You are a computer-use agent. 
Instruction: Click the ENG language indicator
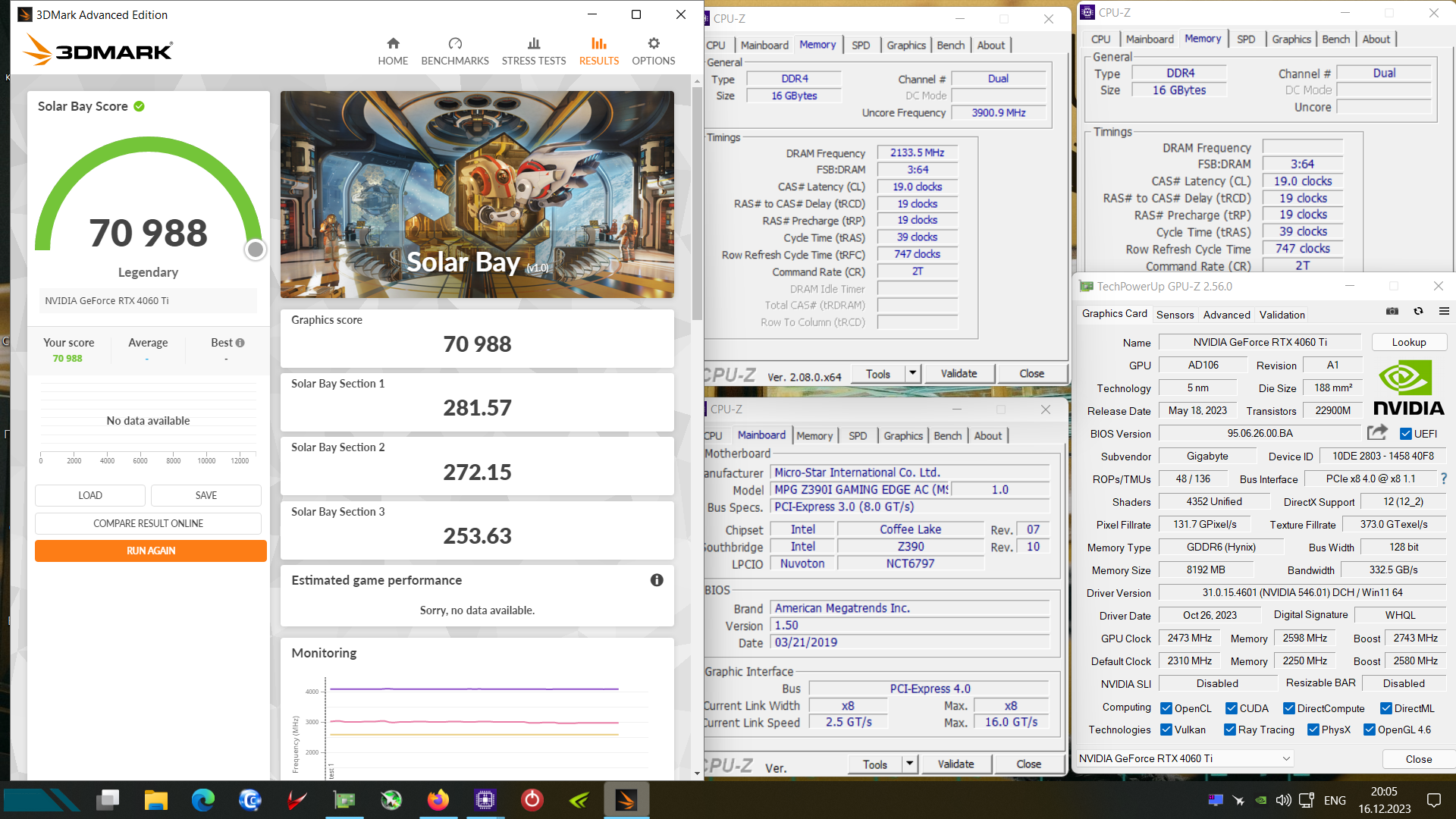click(1335, 800)
